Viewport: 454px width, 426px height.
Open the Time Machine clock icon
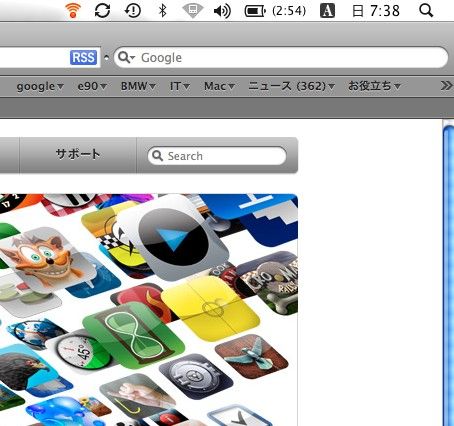coord(133,10)
